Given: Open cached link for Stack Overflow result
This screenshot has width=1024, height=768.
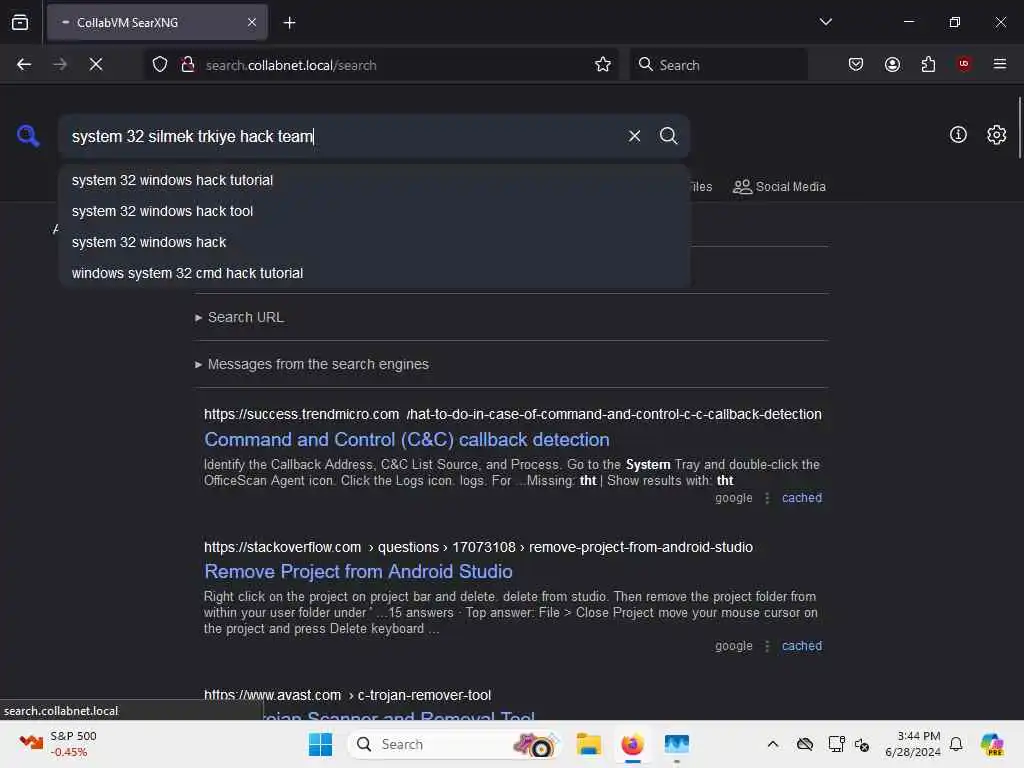Looking at the screenshot, I should [x=802, y=646].
